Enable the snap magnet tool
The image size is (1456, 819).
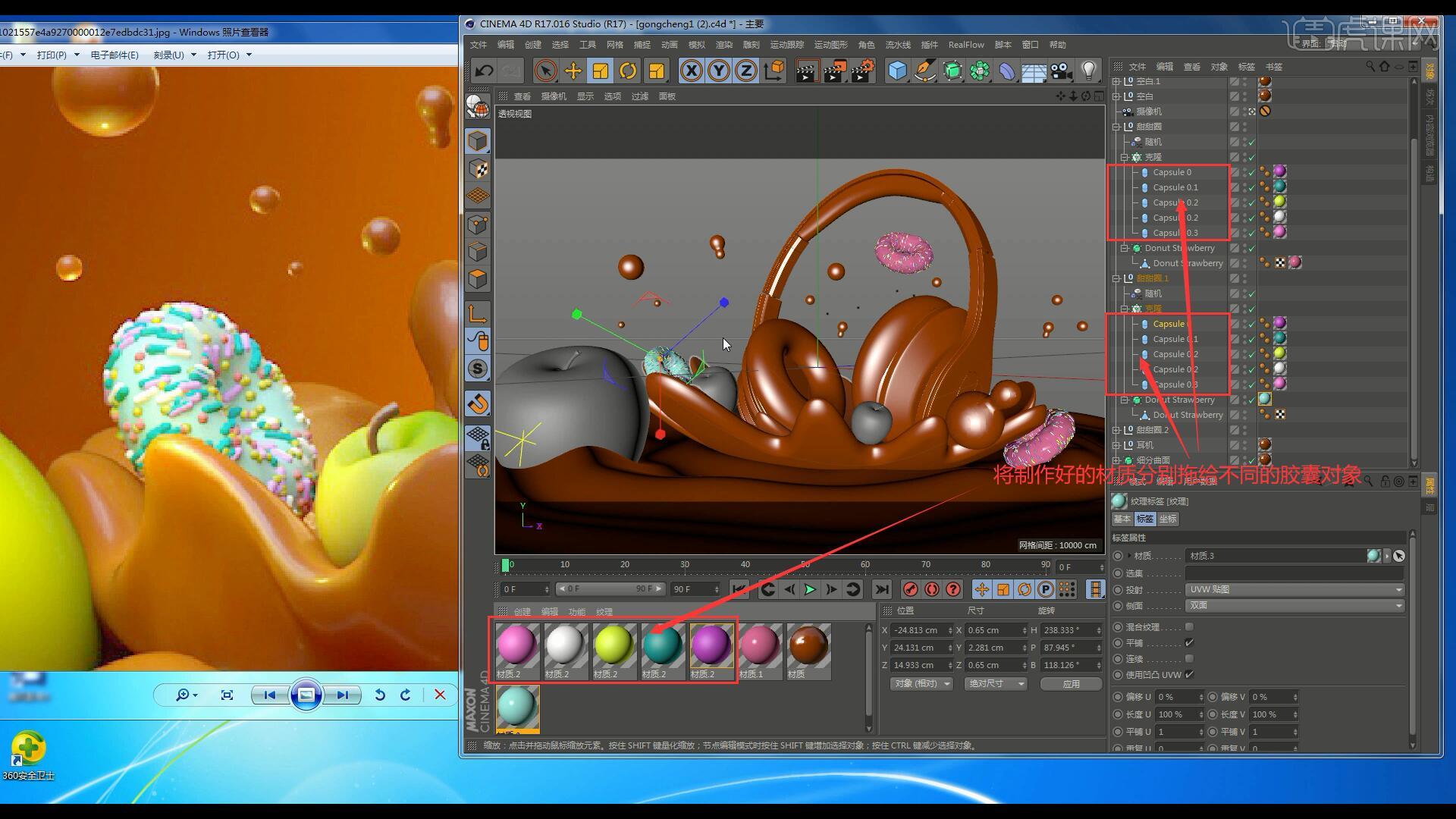pos(478,404)
